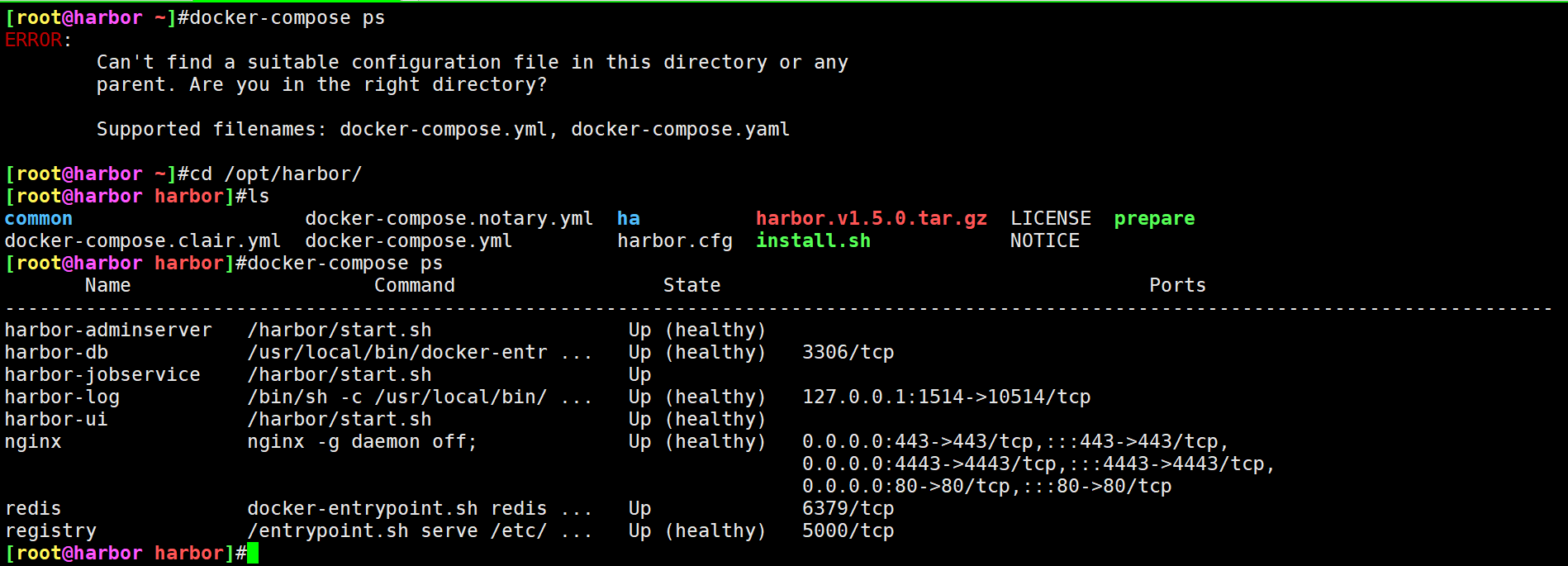
Task: Click the 'State' column header
Action: (x=692, y=285)
